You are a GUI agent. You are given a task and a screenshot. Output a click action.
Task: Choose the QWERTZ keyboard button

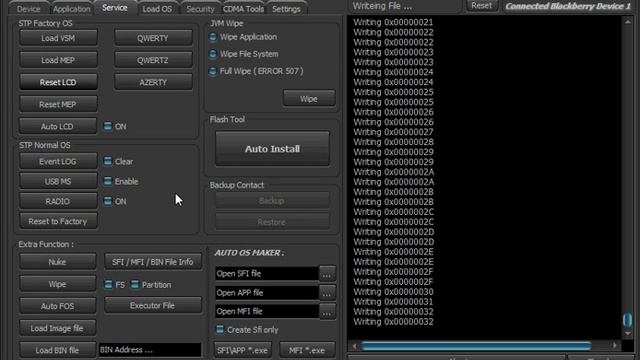[x=153, y=60]
